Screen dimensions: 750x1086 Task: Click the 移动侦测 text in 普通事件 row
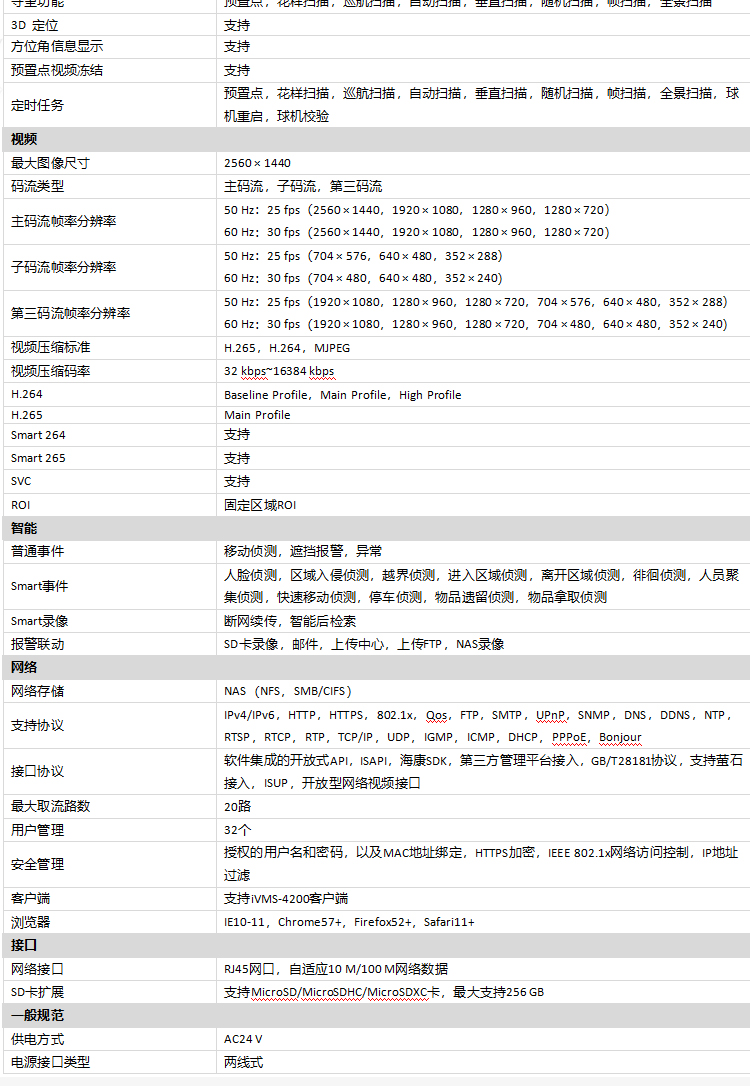pyautogui.click(x=250, y=551)
